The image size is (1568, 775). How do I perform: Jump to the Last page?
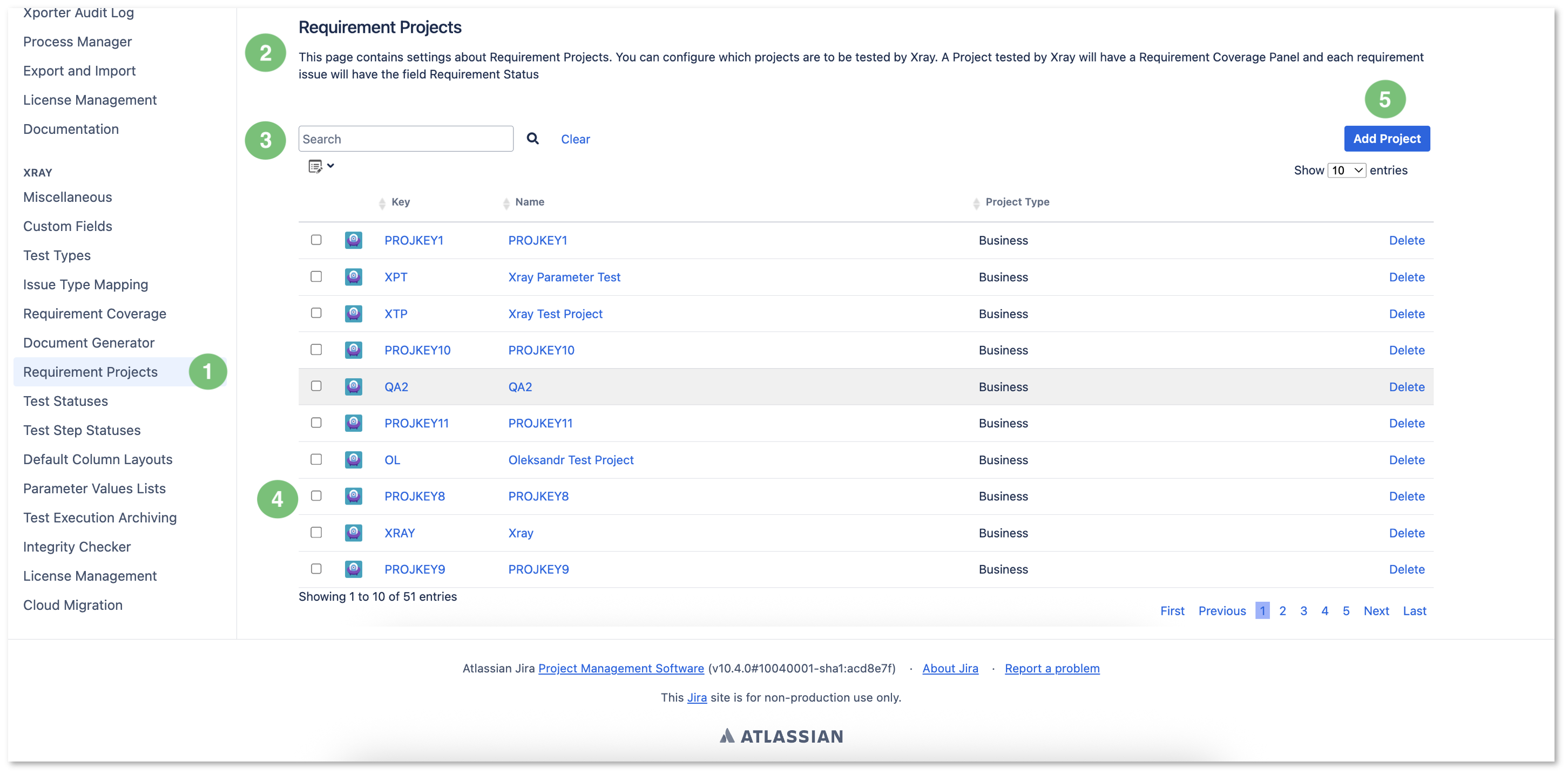(x=1415, y=611)
